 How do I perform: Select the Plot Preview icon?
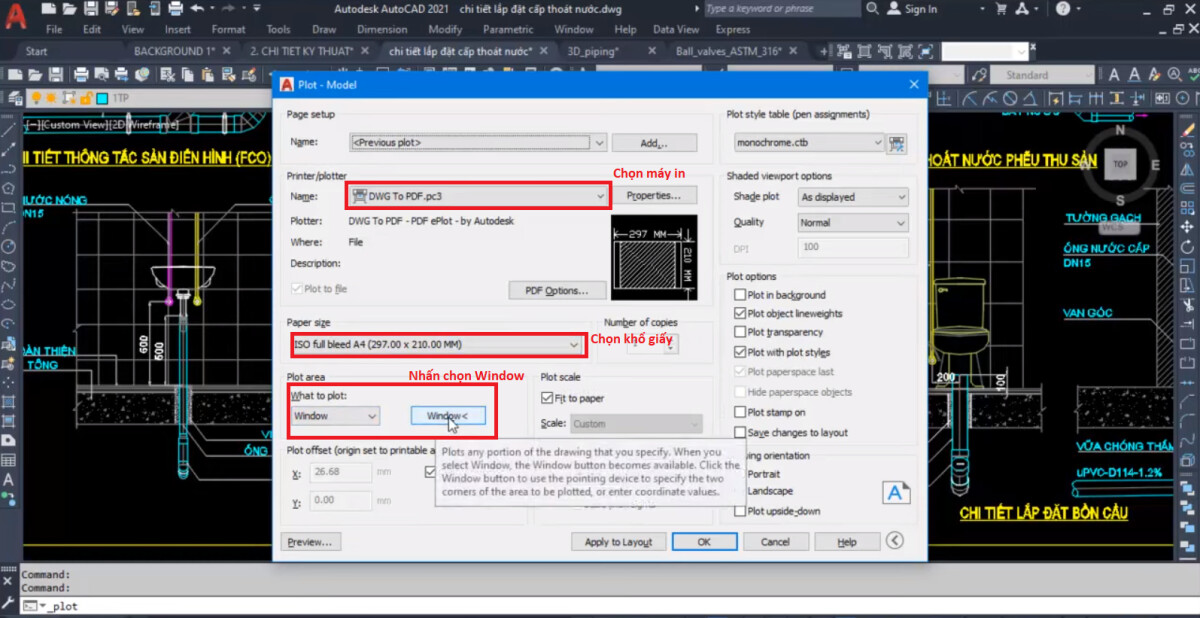pyautogui.click(x=102, y=74)
